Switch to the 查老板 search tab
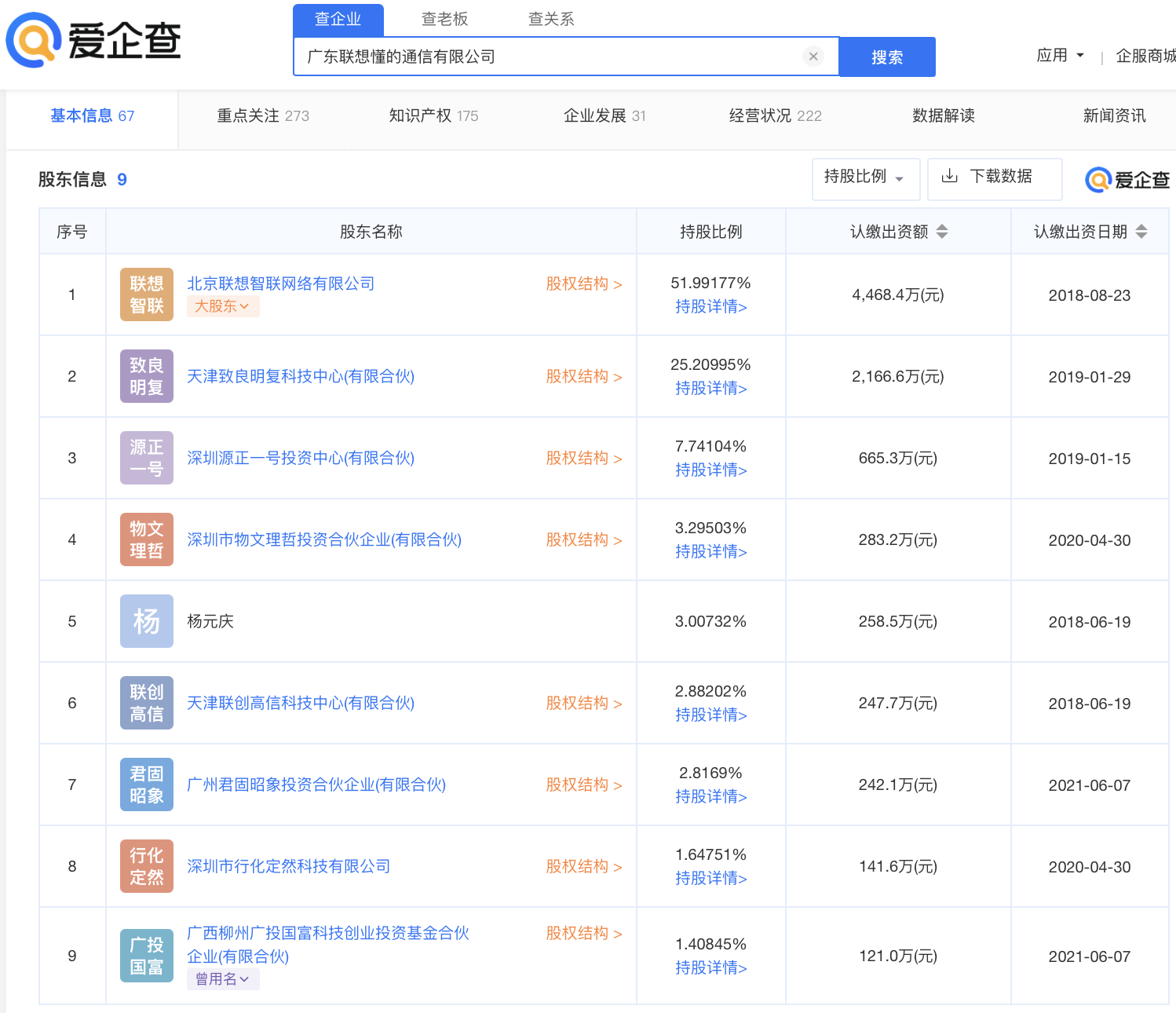Screen dimensions: 1176x1013 click(x=445, y=19)
